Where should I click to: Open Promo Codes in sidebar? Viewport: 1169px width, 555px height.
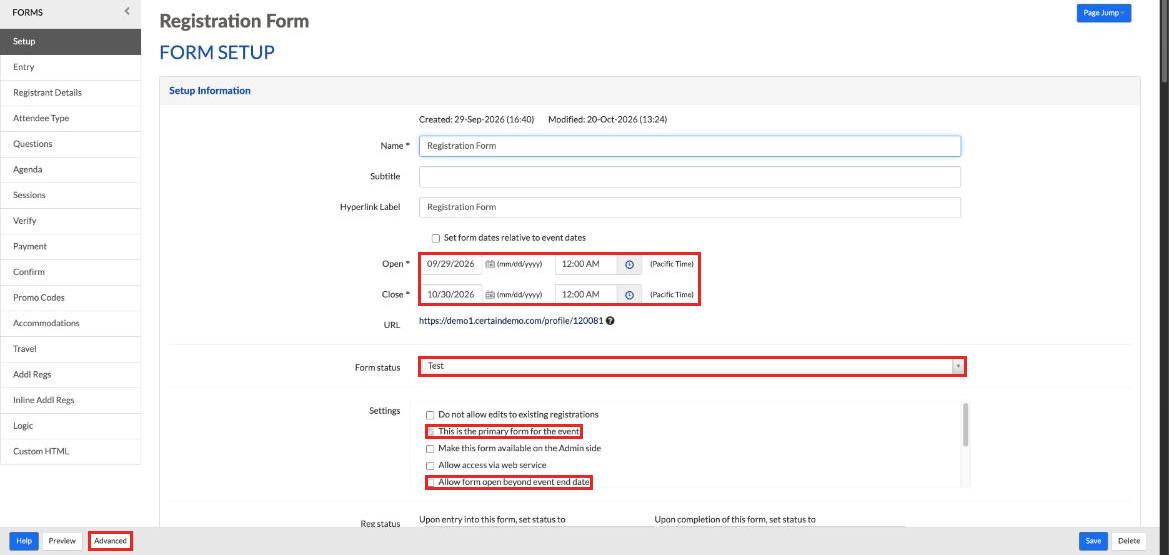point(70,298)
